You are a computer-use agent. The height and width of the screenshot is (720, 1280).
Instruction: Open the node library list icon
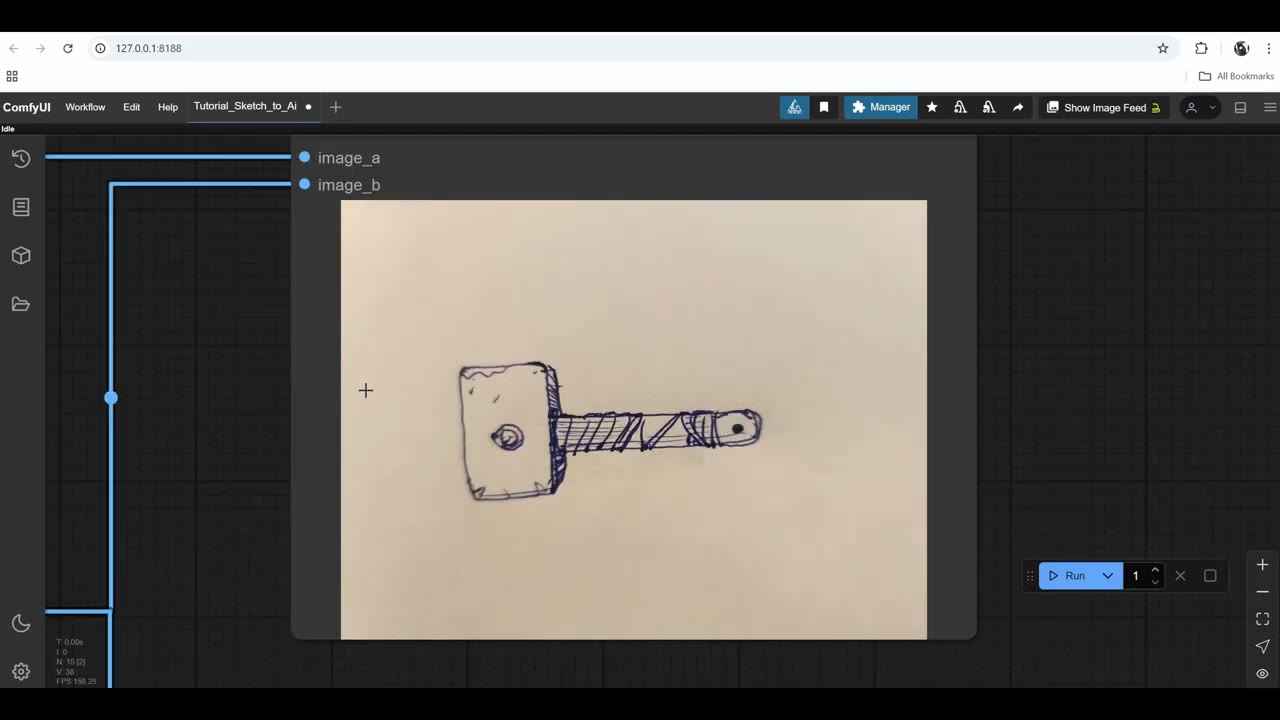21,207
